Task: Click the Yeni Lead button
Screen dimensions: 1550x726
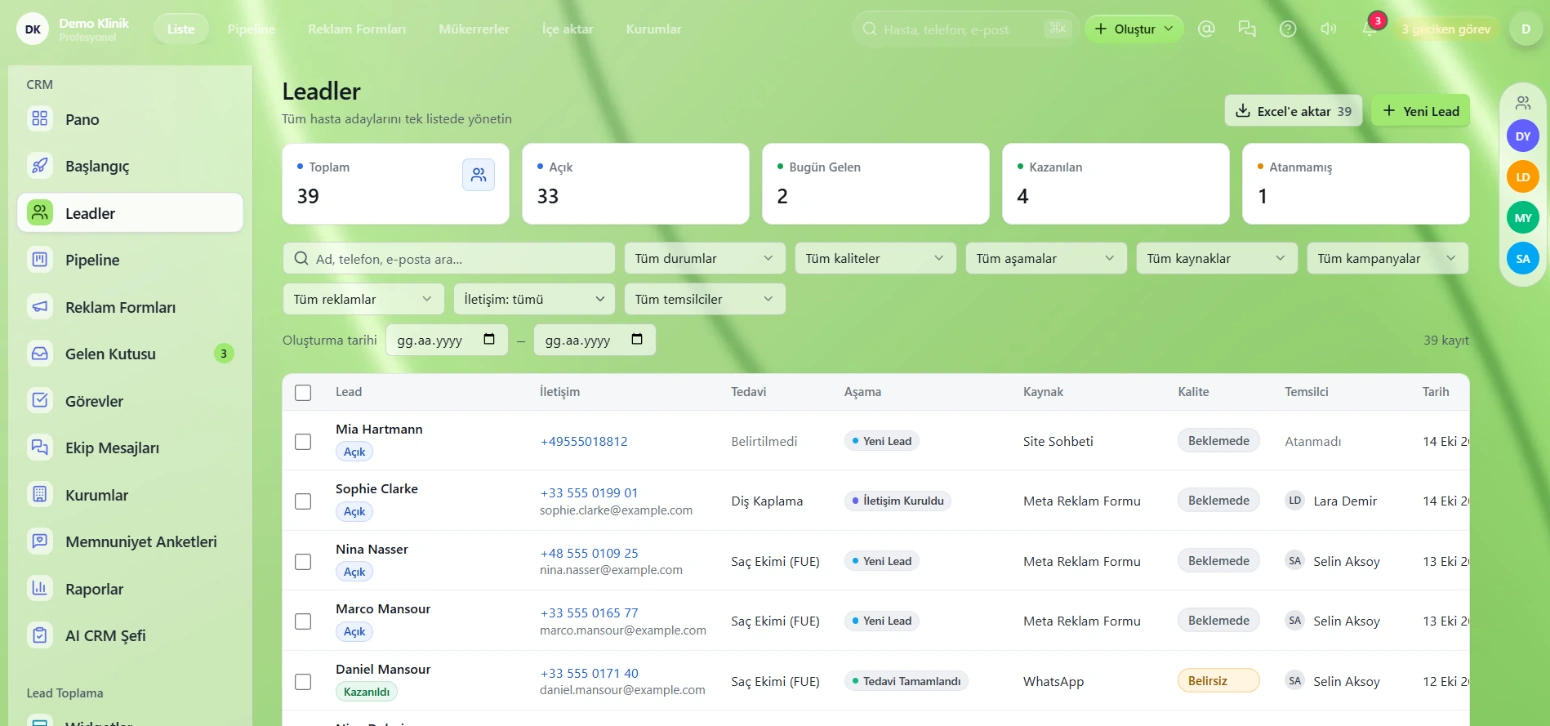Action: (1420, 111)
